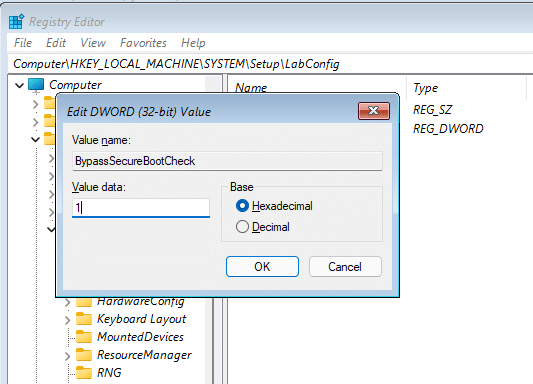Expand the ResourceManager key
The width and height of the screenshot is (533, 384).
point(67,356)
